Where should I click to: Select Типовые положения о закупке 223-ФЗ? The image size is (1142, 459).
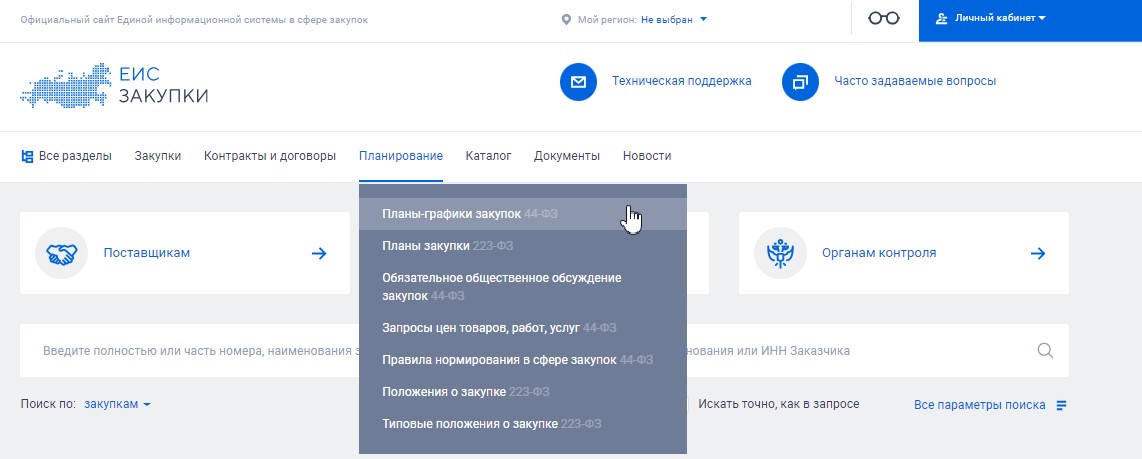pyautogui.click(x=523, y=424)
